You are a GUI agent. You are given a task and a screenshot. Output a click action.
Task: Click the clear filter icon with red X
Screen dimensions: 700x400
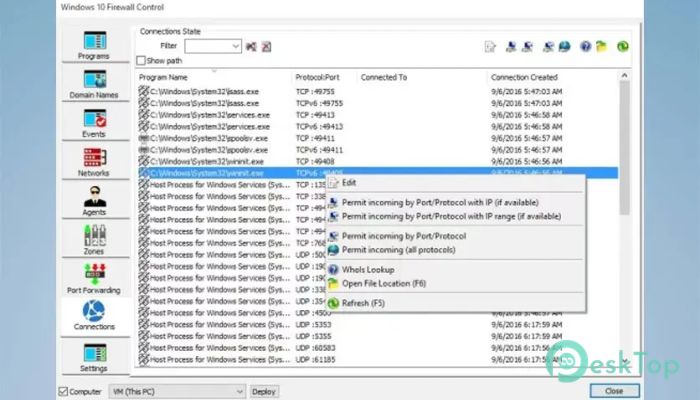tap(267, 46)
